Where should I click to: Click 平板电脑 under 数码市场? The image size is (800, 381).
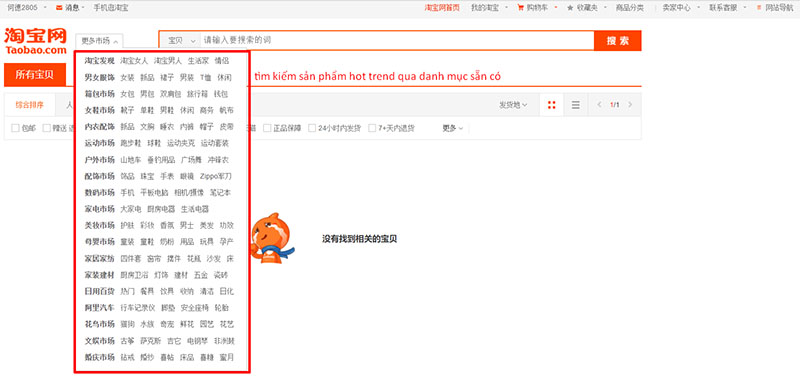[x=154, y=192]
